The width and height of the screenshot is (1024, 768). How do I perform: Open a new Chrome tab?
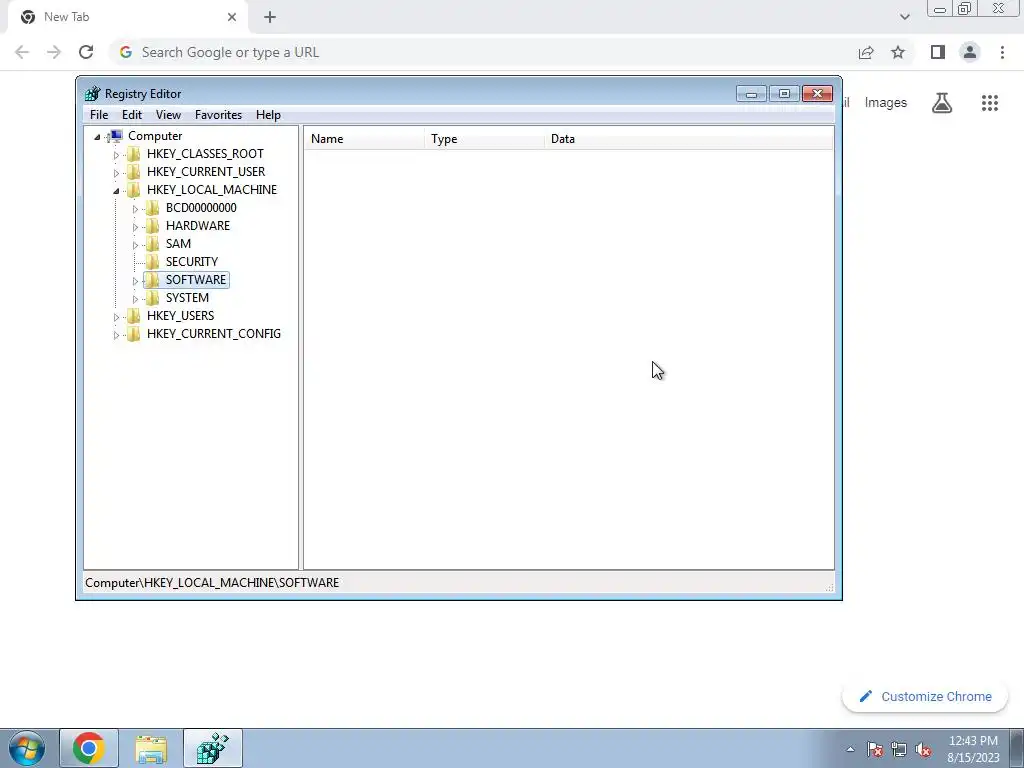click(x=270, y=18)
